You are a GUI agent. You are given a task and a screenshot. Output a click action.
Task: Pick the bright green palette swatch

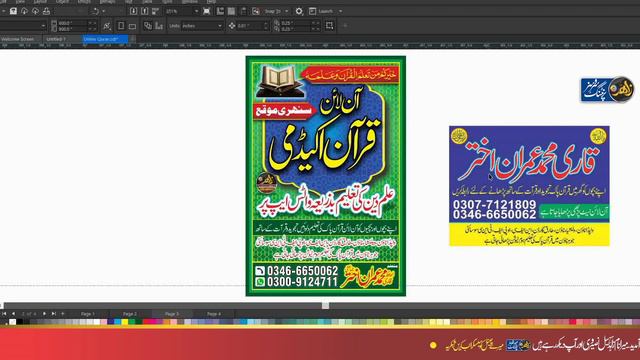pos(131,322)
